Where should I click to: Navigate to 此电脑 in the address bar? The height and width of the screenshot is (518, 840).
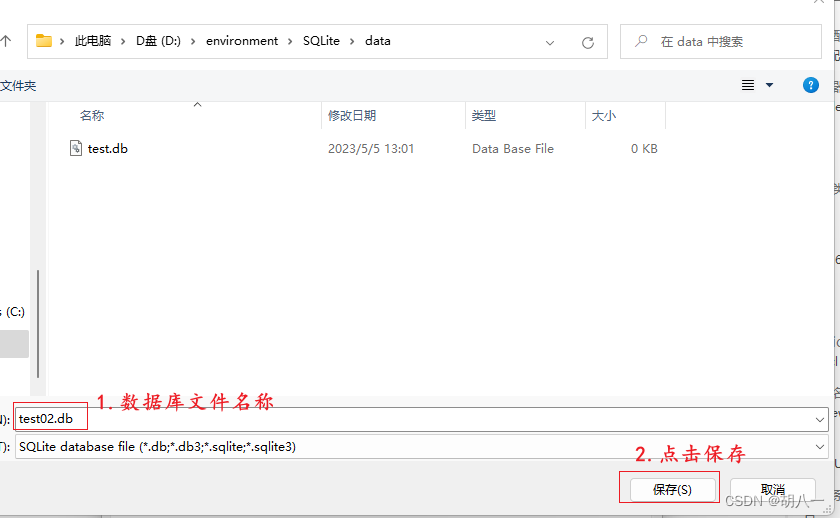pos(93,41)
